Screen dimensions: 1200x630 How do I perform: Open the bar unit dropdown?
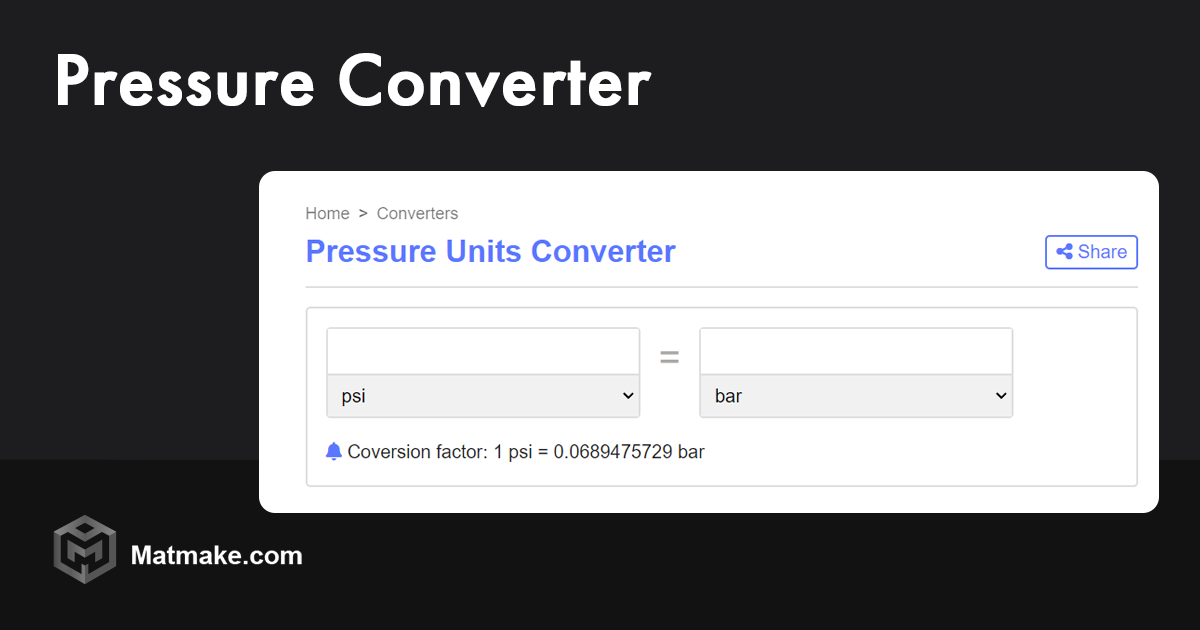[x=856, y=395]
